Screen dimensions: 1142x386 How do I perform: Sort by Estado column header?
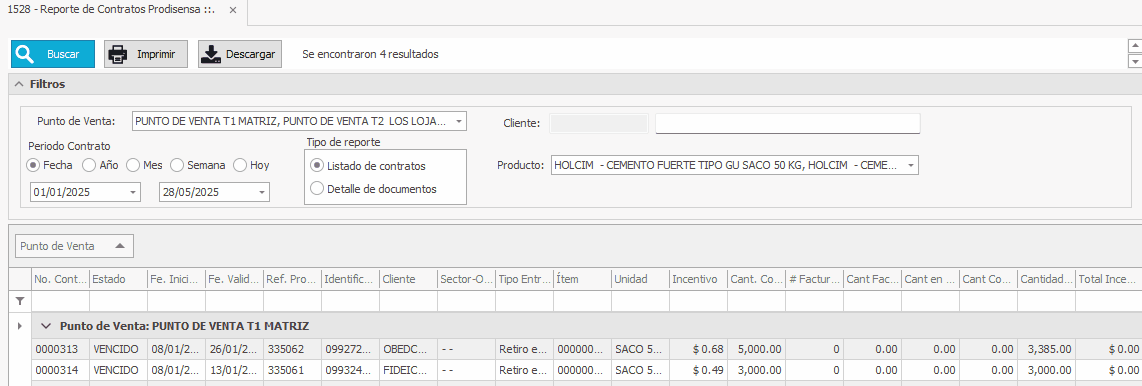[x=119, y=279]
